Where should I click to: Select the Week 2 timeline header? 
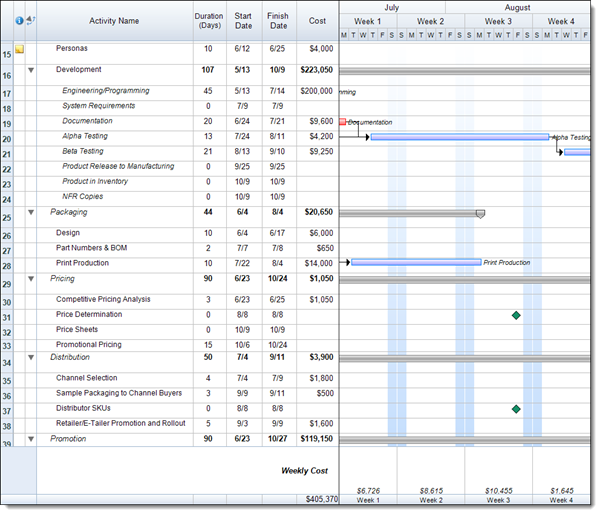coord(431,21)
